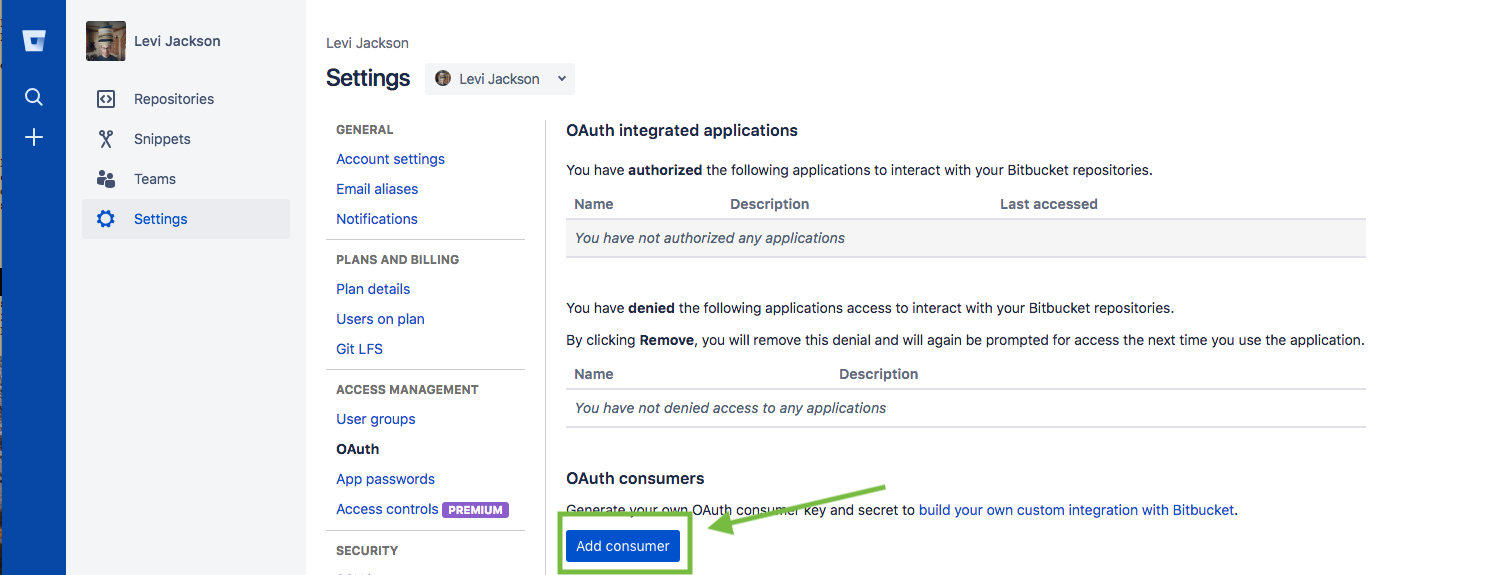Click the Bitbucket logo icon
This screenshot has width=1506, height=575.
(34, 41)
